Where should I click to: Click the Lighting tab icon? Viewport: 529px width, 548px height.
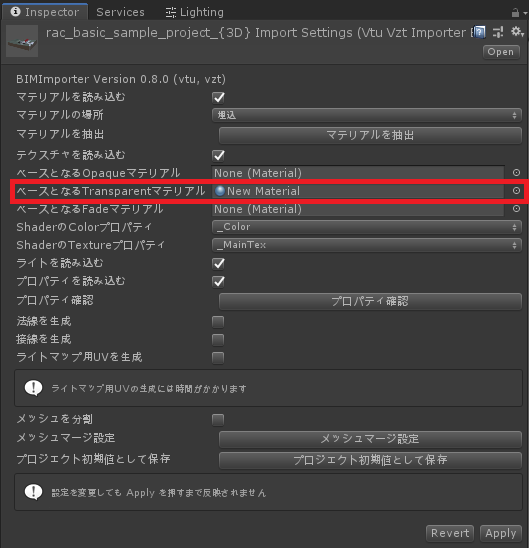171,13
